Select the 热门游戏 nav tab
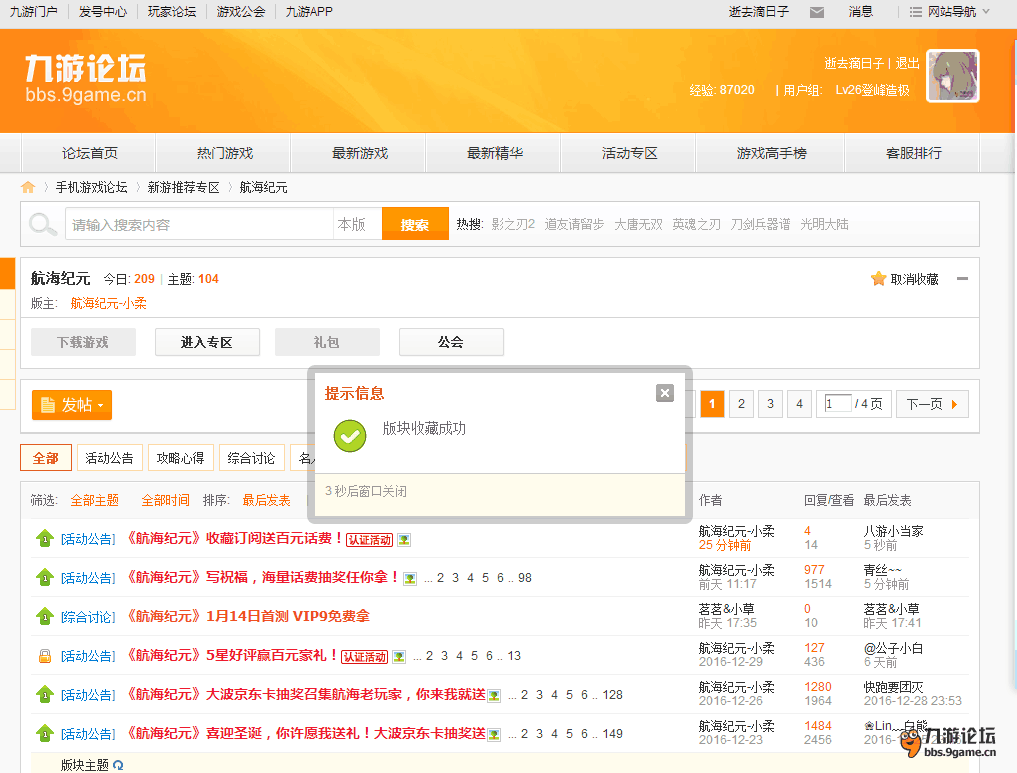The width and height of the screenshot is (1017, 773). point(224,153)
